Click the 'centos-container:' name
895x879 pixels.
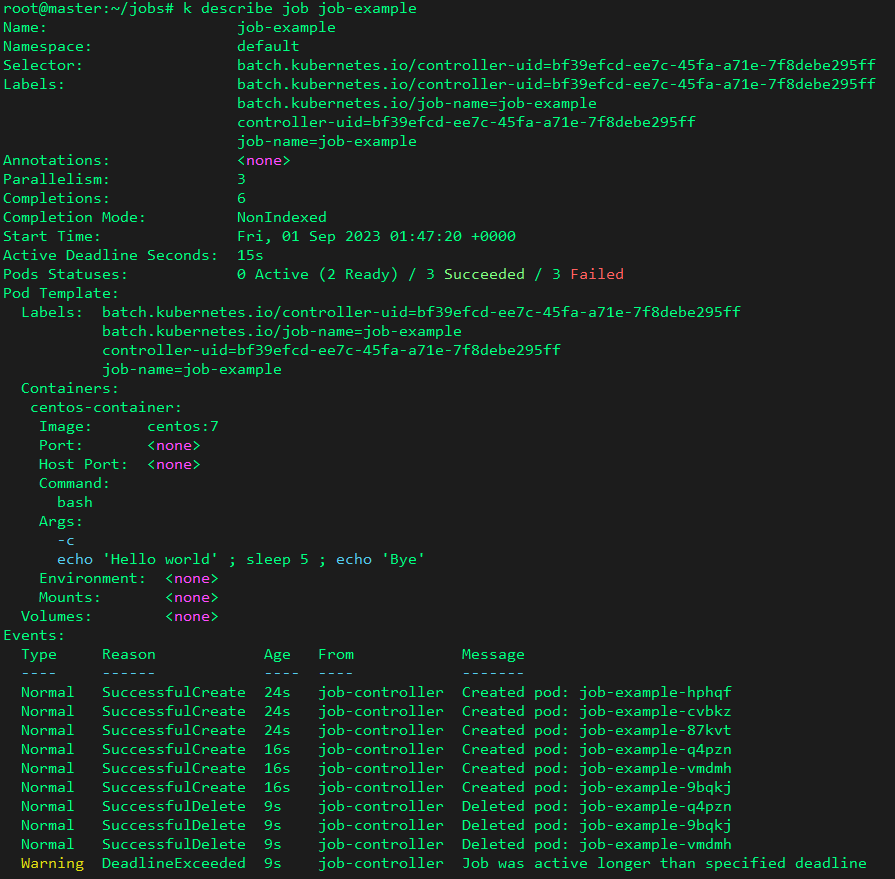pos(106,408)
